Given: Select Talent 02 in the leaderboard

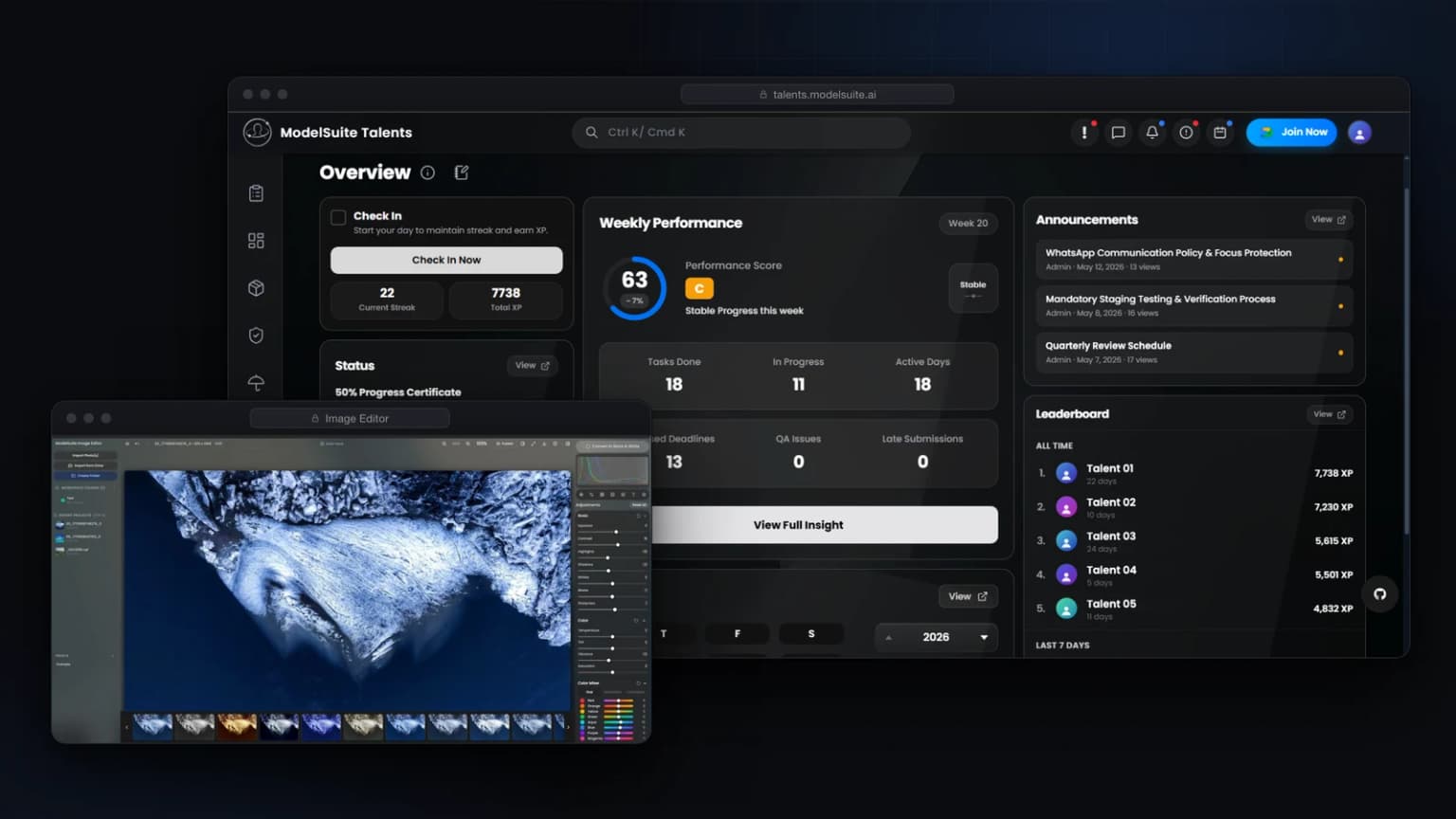Looking at the screenshot, I should (1194, 507).
